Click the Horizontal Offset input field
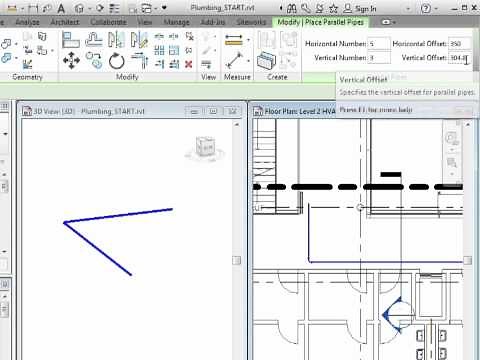This screenshot has width=480, height=360. coord(460,44)
